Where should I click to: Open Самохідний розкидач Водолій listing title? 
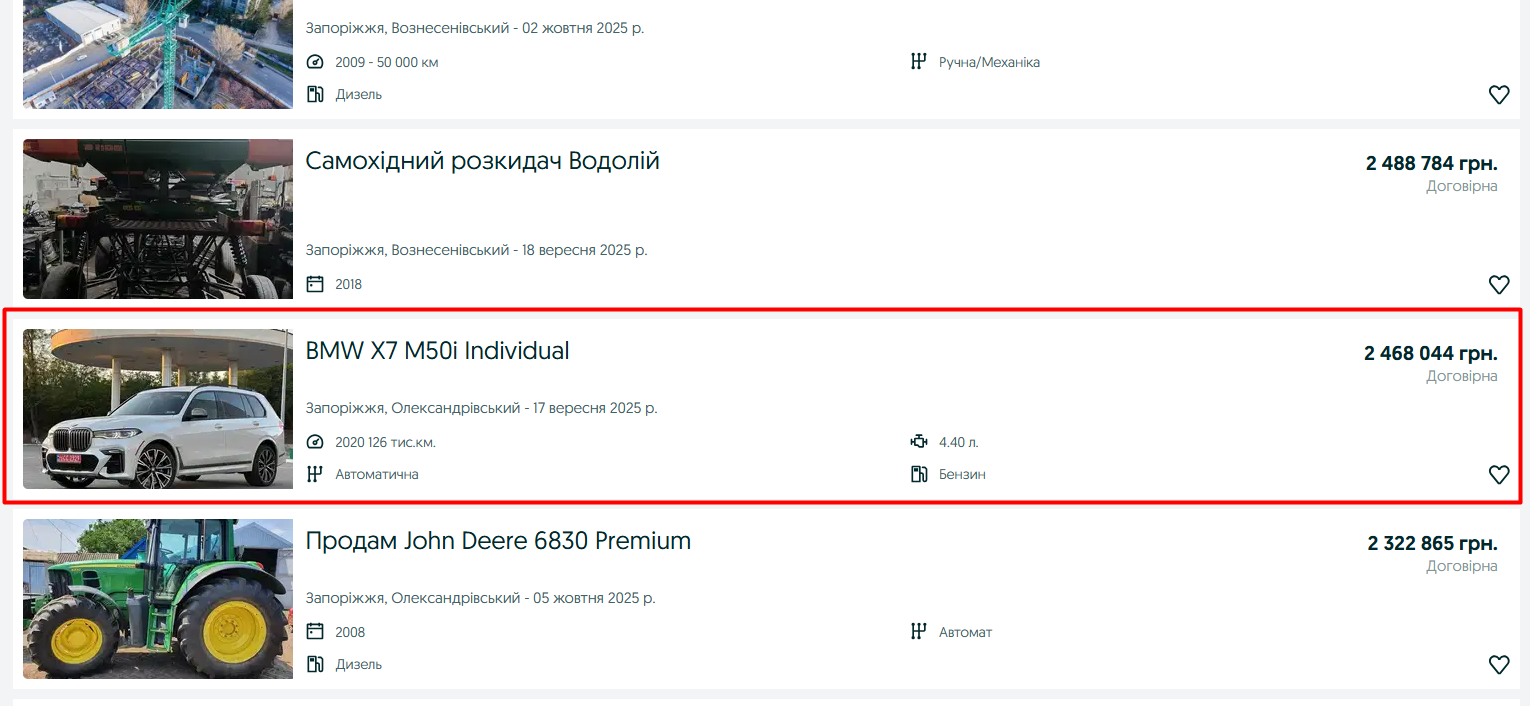coord(482,161)
